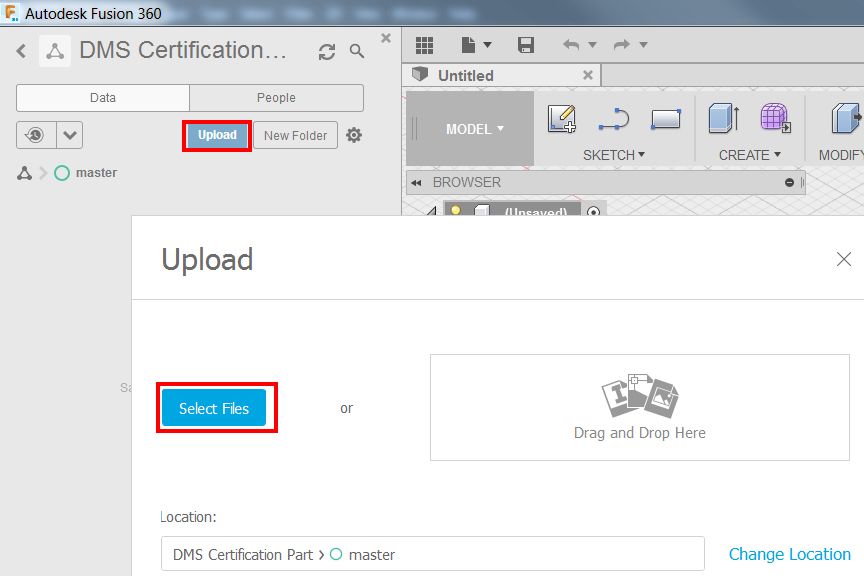
Task: Click the Drag and Drop Here area
Action: 640,407
